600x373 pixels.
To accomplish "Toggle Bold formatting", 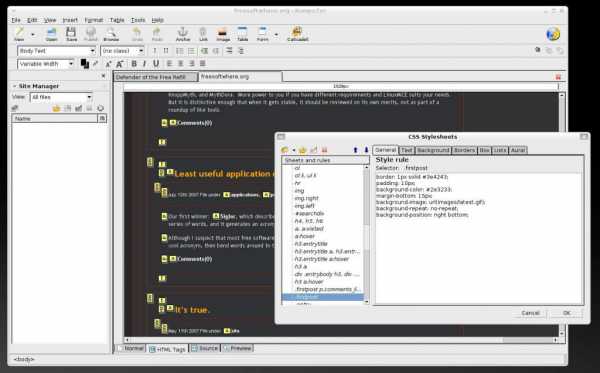I will point(134,64).
